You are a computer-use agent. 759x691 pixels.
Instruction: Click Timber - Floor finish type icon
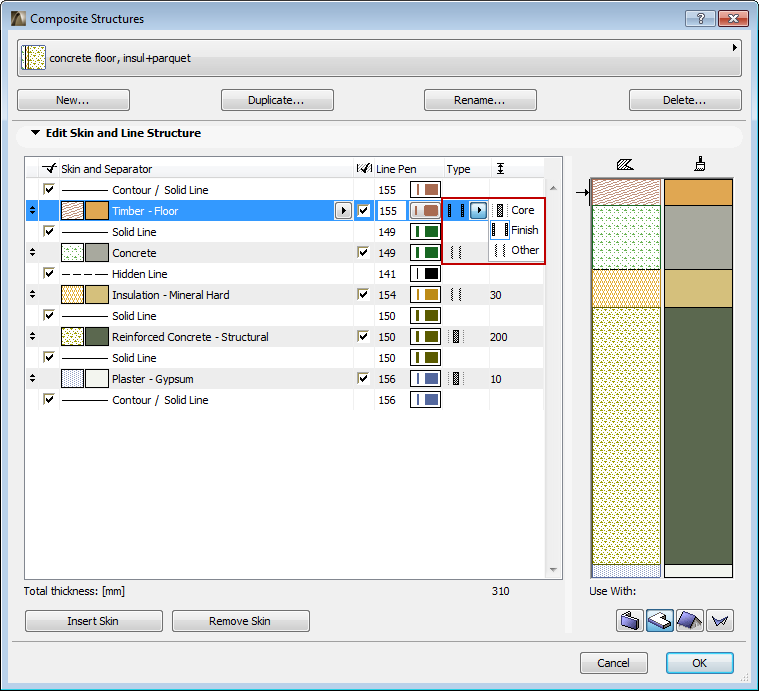click(x=456, y=210)
